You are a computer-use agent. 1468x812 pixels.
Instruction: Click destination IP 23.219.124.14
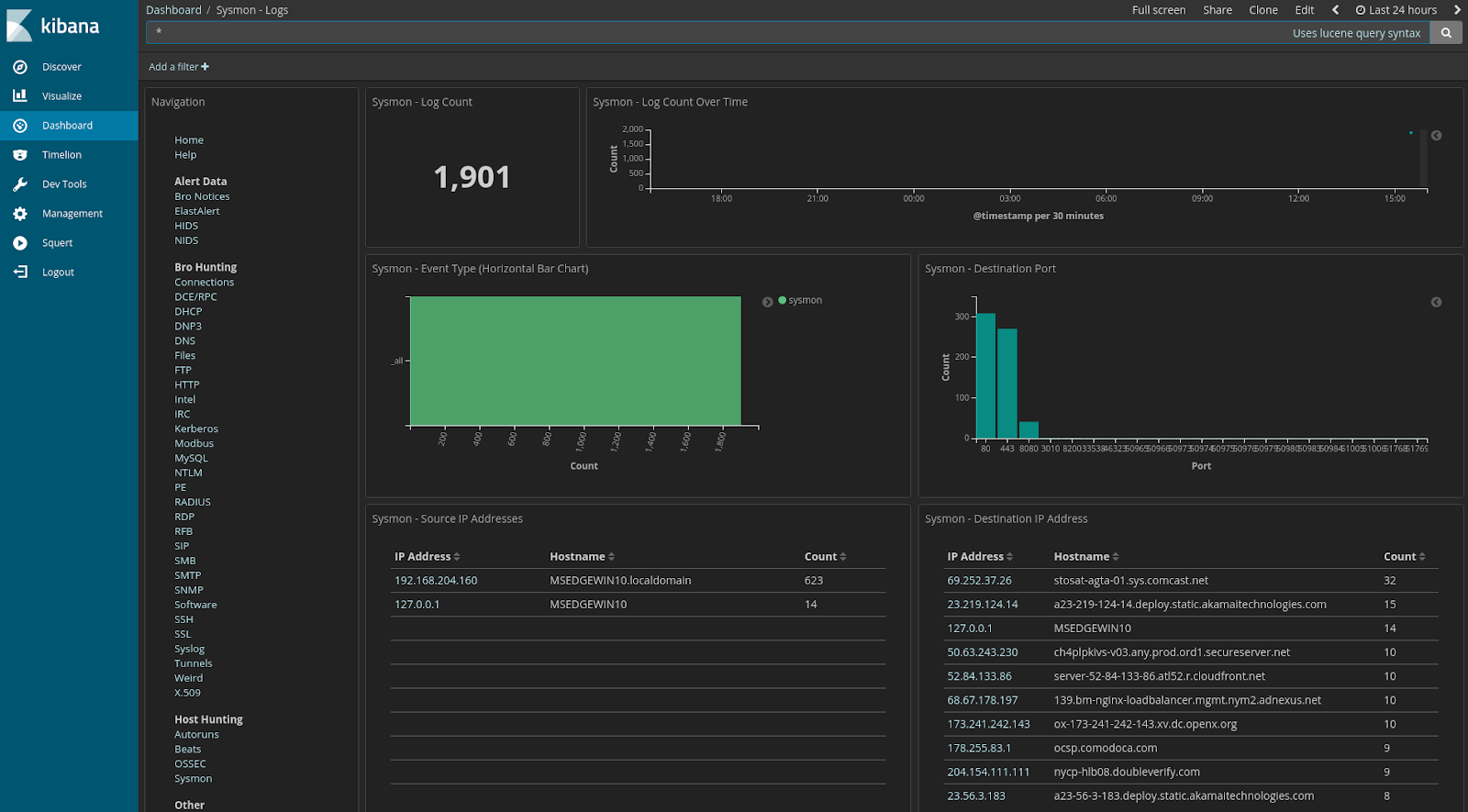click(983, 605)
